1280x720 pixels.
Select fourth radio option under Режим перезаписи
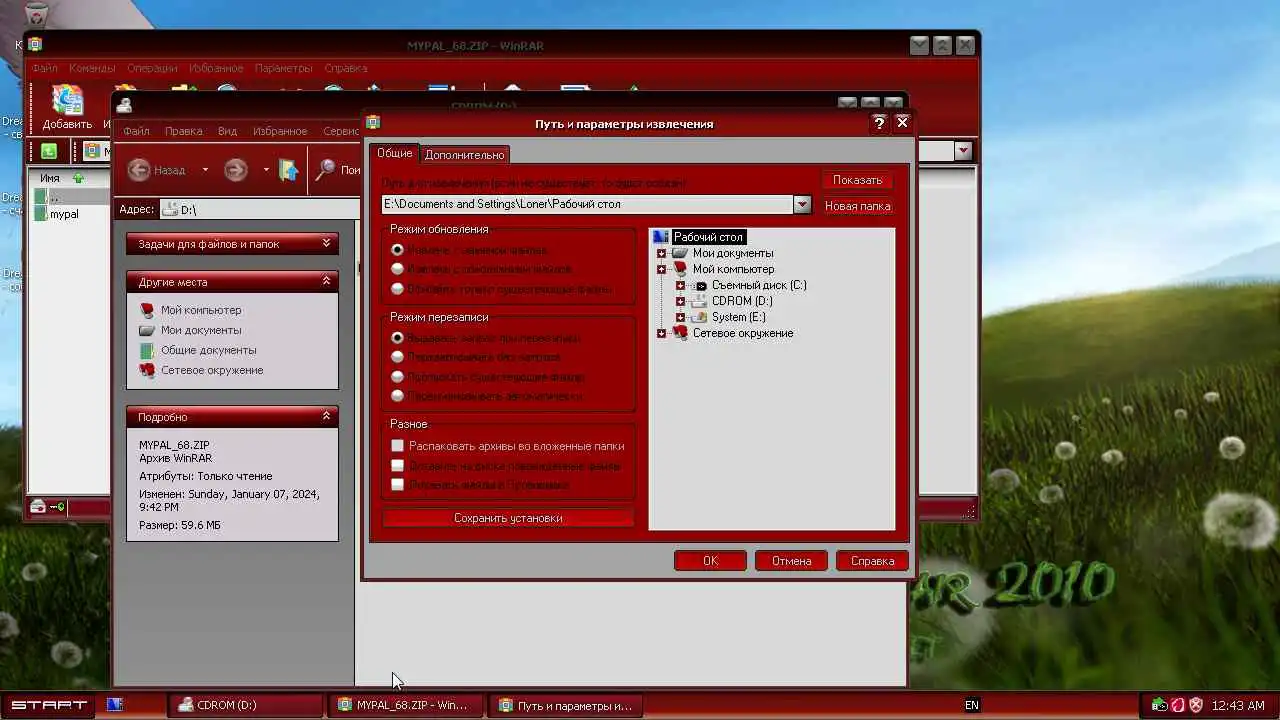397,396
